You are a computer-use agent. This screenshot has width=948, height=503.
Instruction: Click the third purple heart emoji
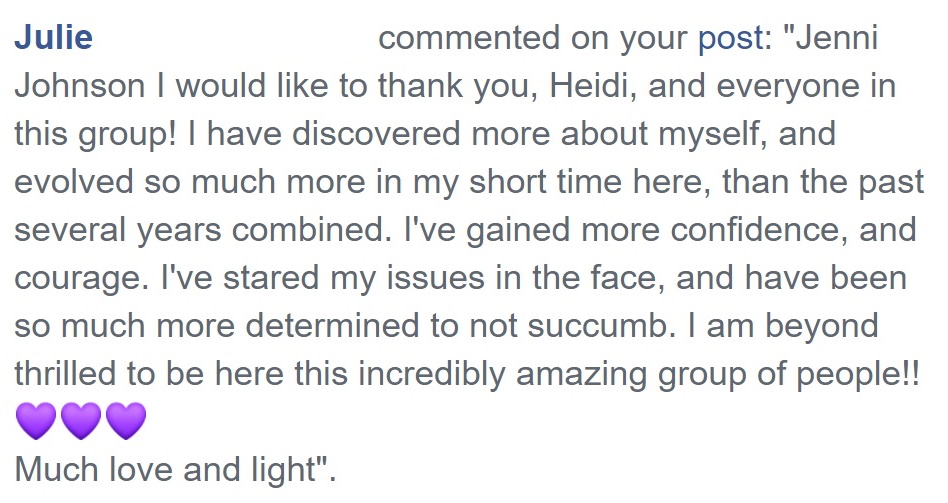(125, 420)
